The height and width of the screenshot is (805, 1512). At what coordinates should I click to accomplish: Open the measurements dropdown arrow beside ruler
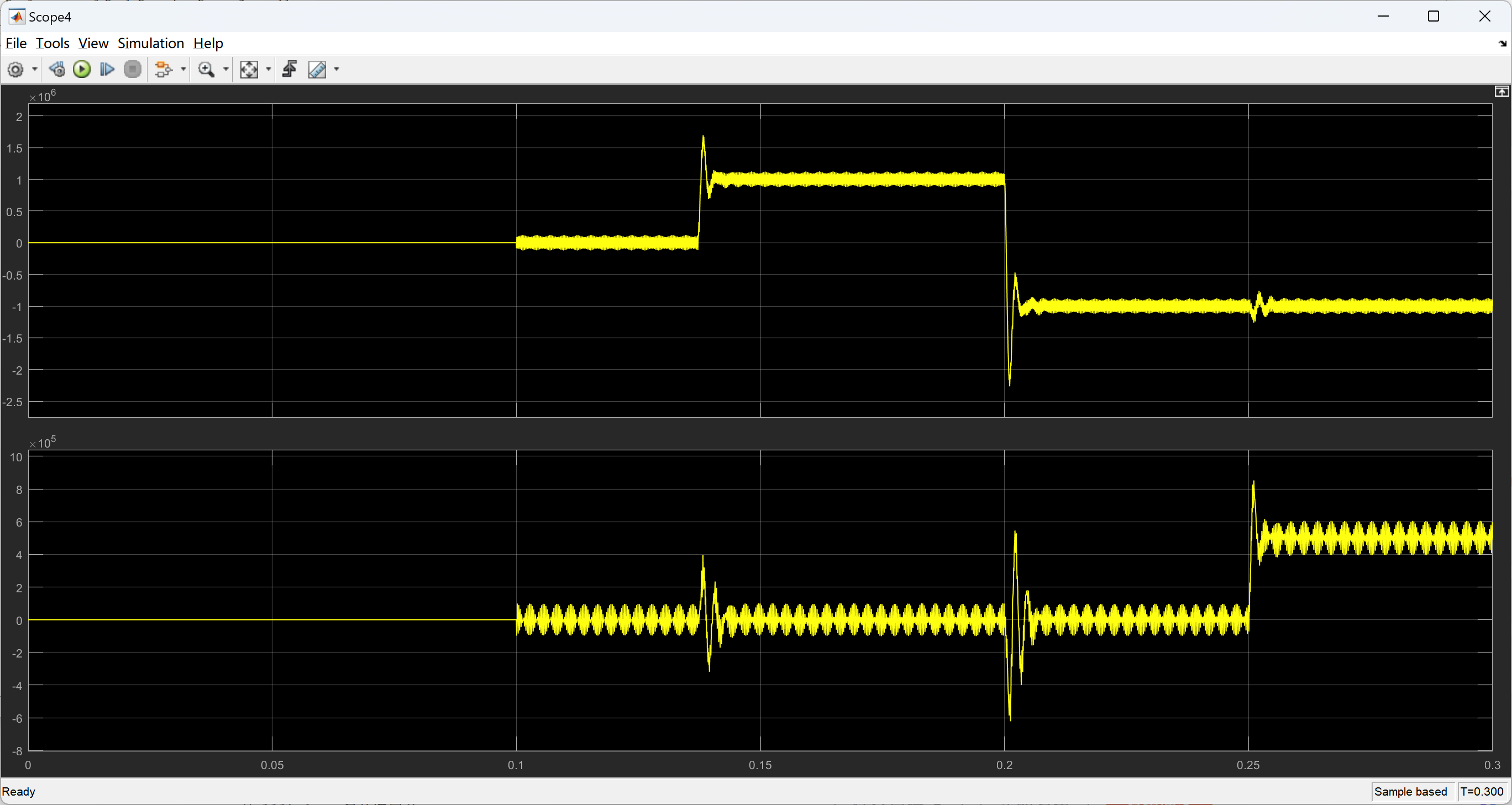click(337, 70)
